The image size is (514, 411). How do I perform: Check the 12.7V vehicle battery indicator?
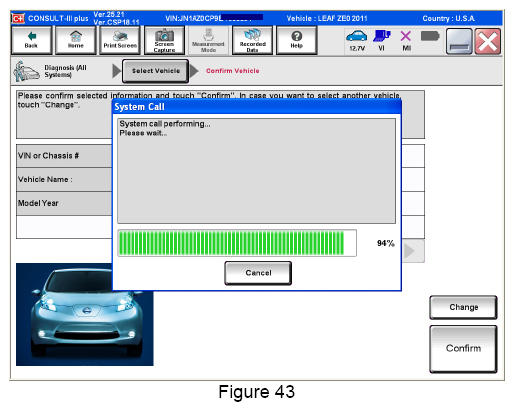click(x=357, y=41)
